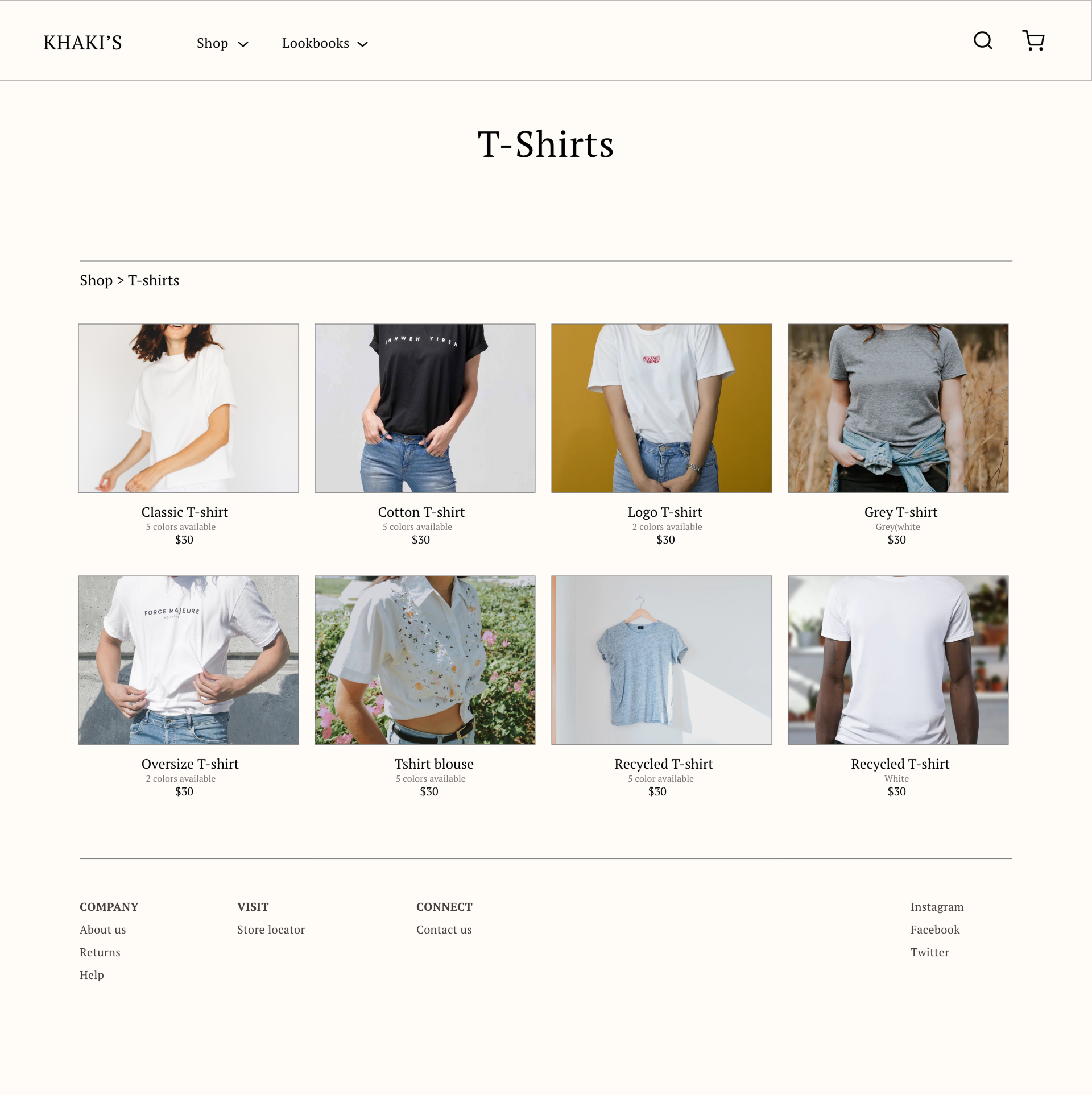This screenshot has width=1092, height=1095.
Task: Open the hanging blue Recycled T-shirt photo
Action: click(661, 660)
